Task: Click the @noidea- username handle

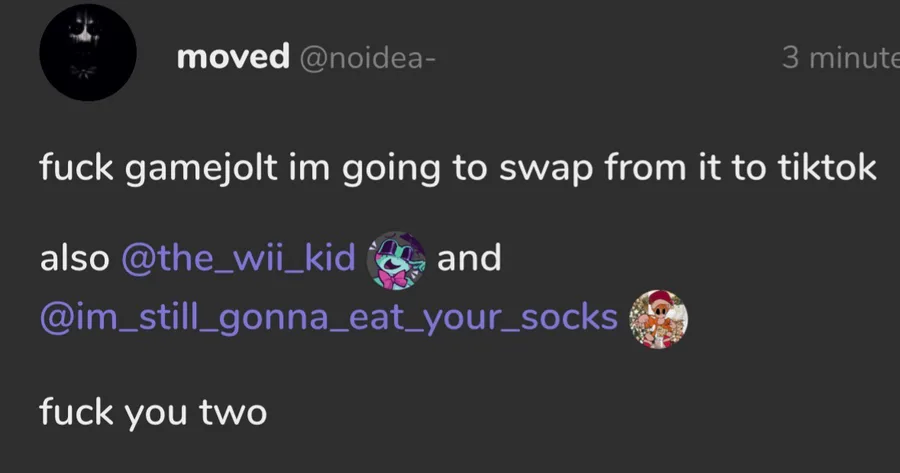Action: point(368,58)
